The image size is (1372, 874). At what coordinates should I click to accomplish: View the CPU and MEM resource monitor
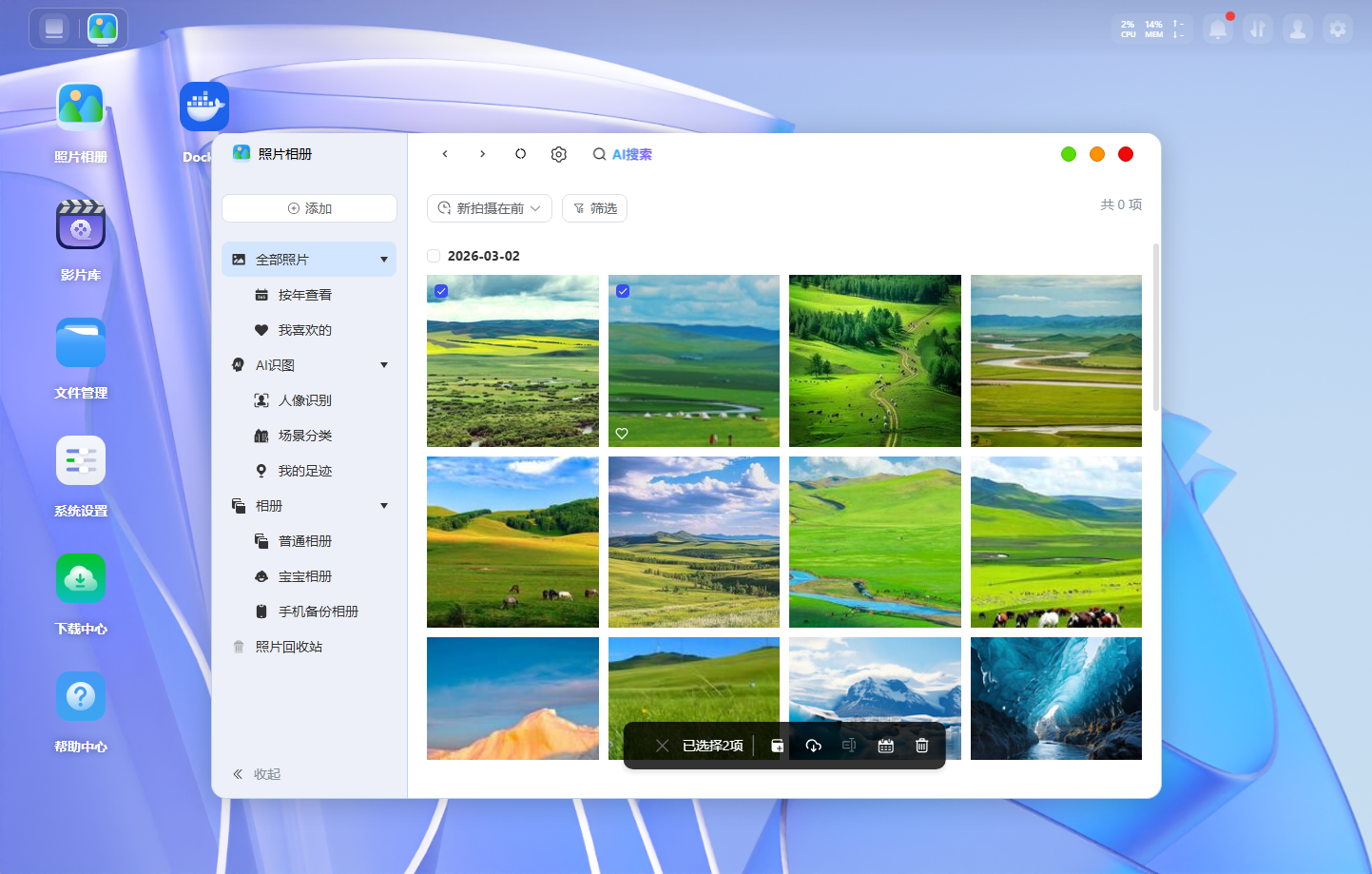pos(1152,29)
